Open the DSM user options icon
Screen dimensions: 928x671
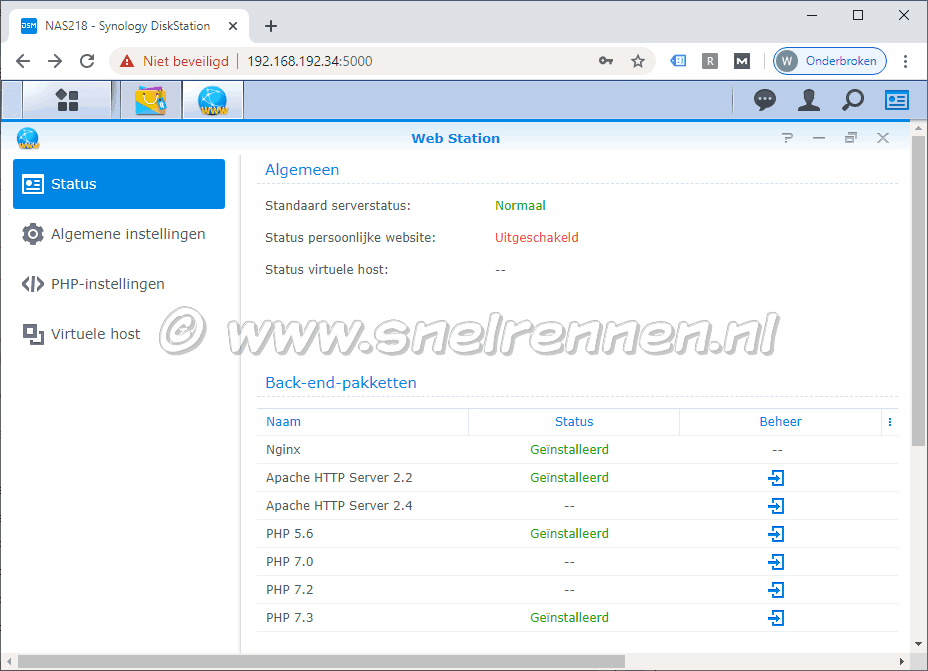point(808,100)
